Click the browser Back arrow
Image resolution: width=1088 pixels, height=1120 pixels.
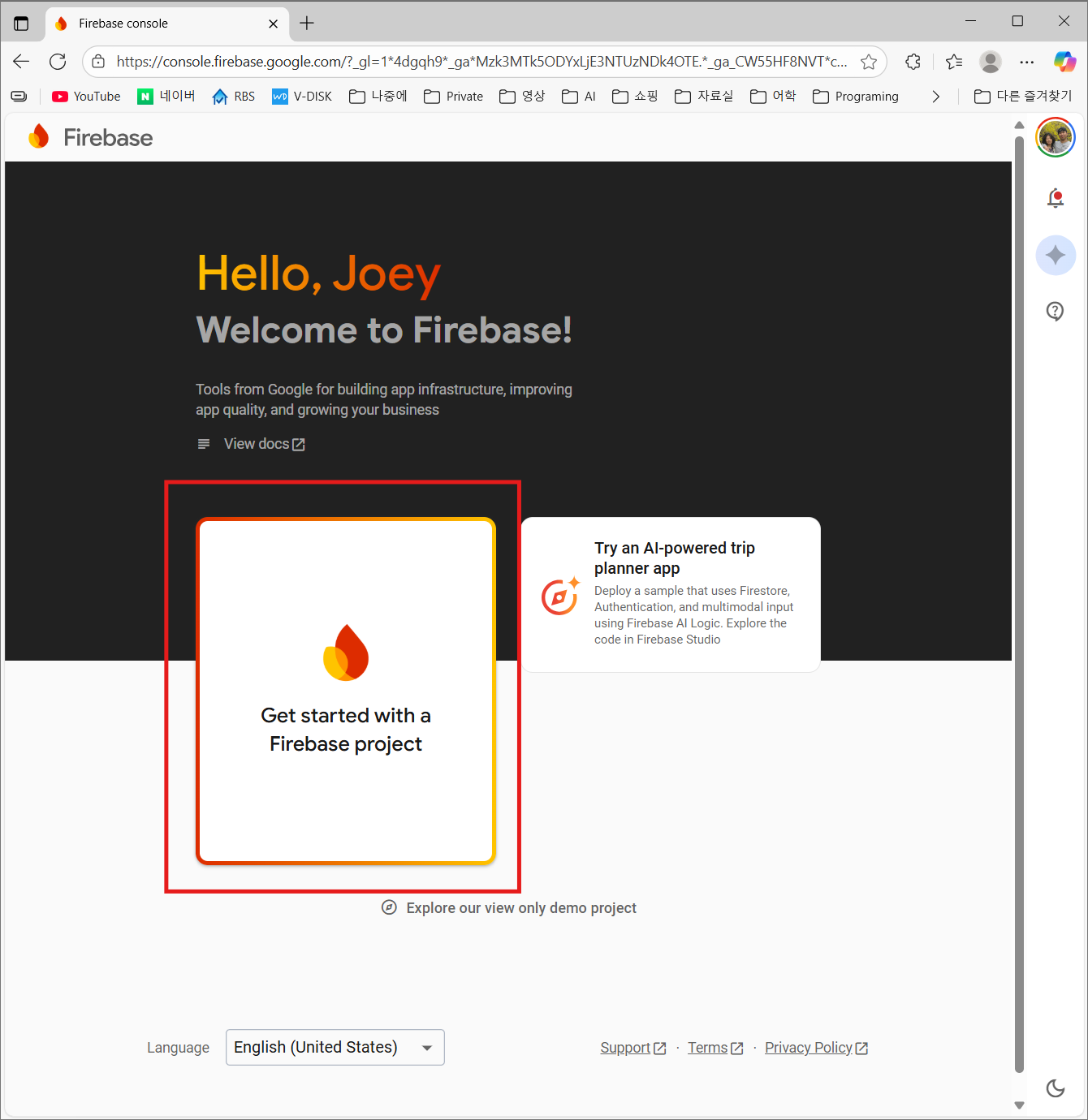click(x=21, y=62)
